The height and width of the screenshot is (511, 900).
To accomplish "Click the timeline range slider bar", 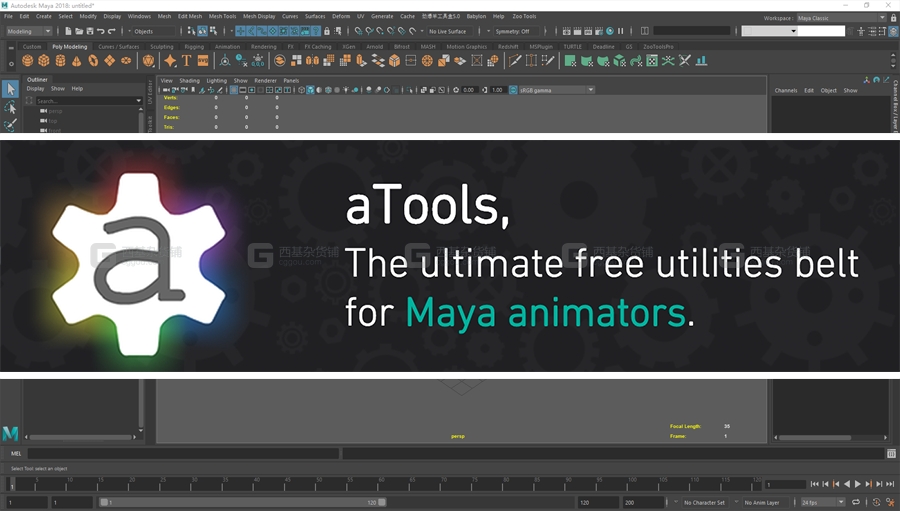I will tap(243, 502).
